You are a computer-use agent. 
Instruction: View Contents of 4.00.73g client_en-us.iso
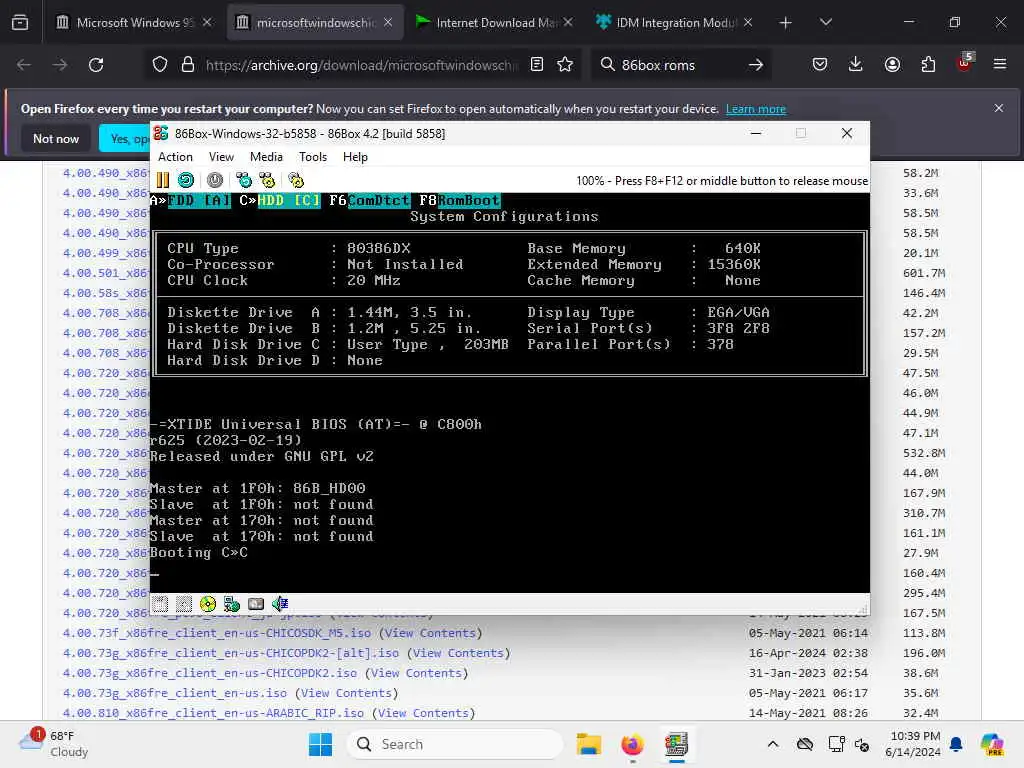click(x=346, y=693)
